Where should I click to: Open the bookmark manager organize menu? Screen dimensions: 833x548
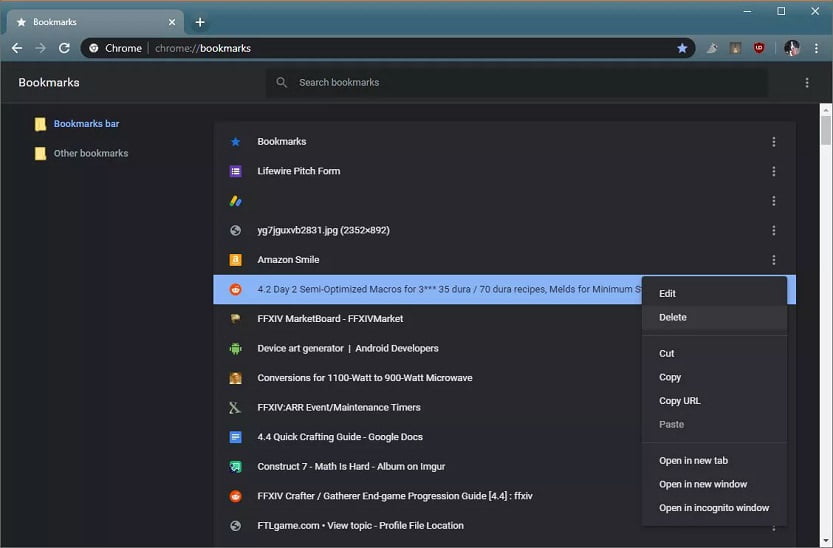point(806,82)
